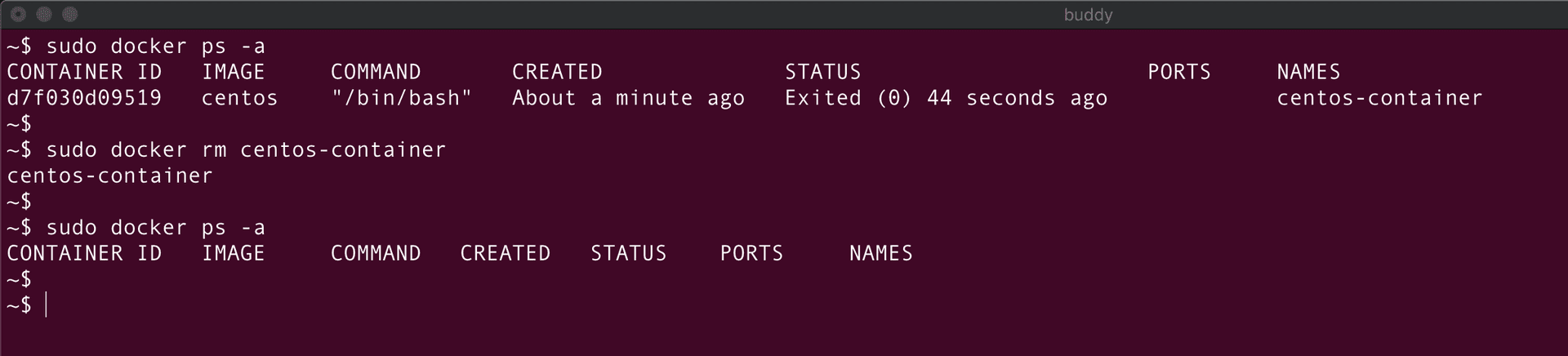The width and height of the screenshot is (1568, 356).
Task: Click the text cursor at the last prompt
Action: [x=47, y=305]
